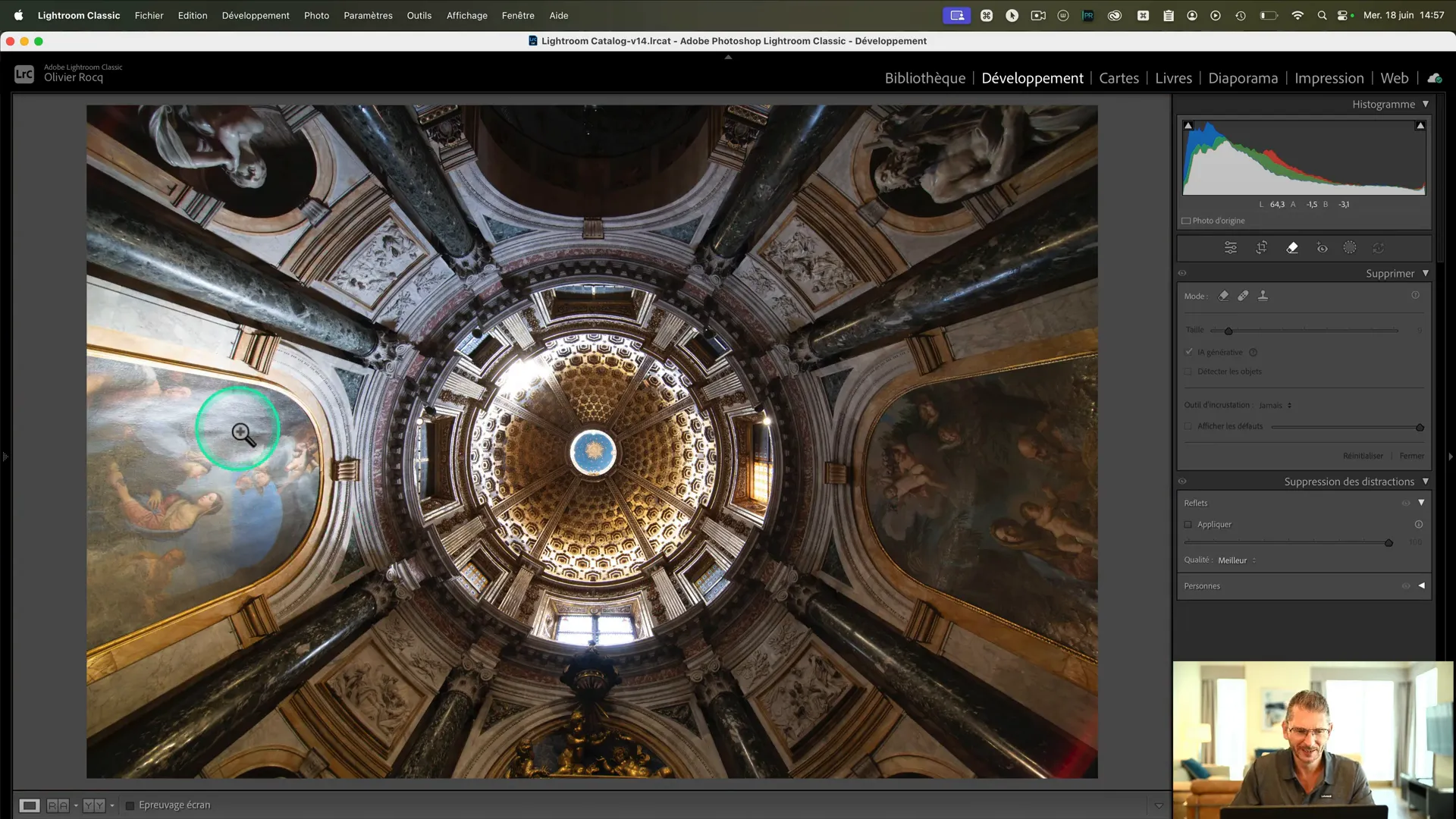Screen dimensions: 1456x819
Task: Toggle the IA générative checkbox
Action: click(1188, 353)
